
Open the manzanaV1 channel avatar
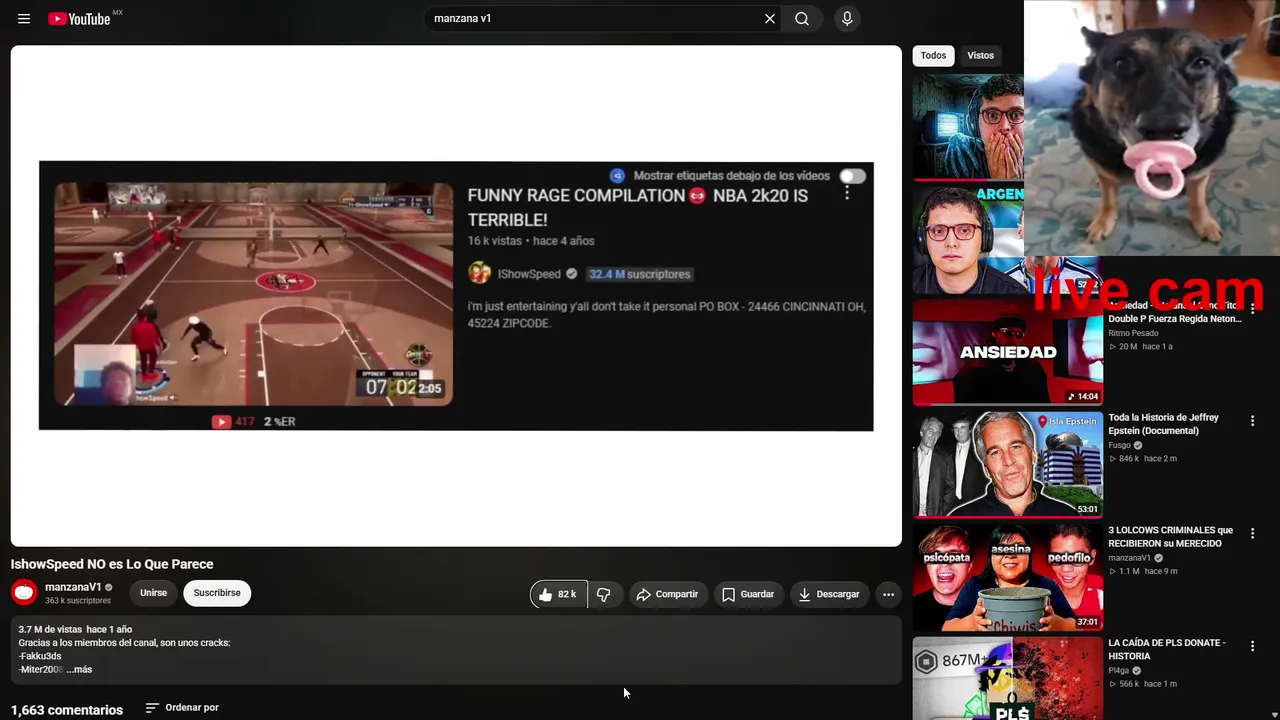tap(24, 593)
